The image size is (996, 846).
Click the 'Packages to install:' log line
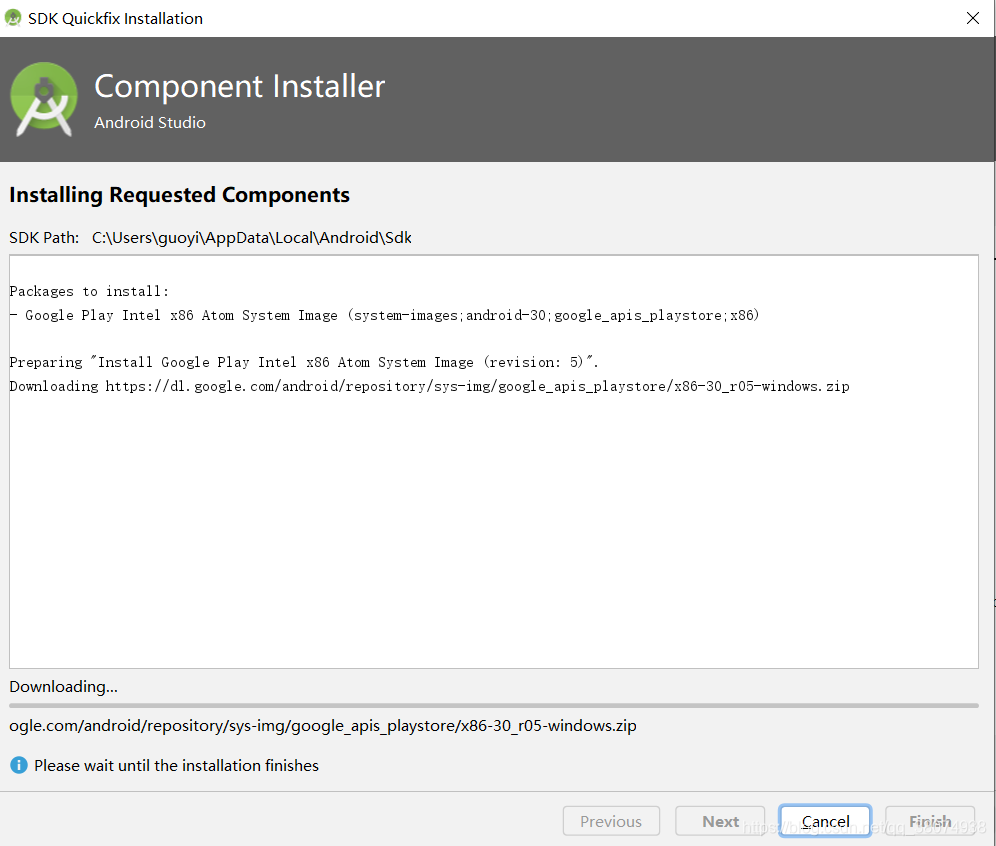89,291
